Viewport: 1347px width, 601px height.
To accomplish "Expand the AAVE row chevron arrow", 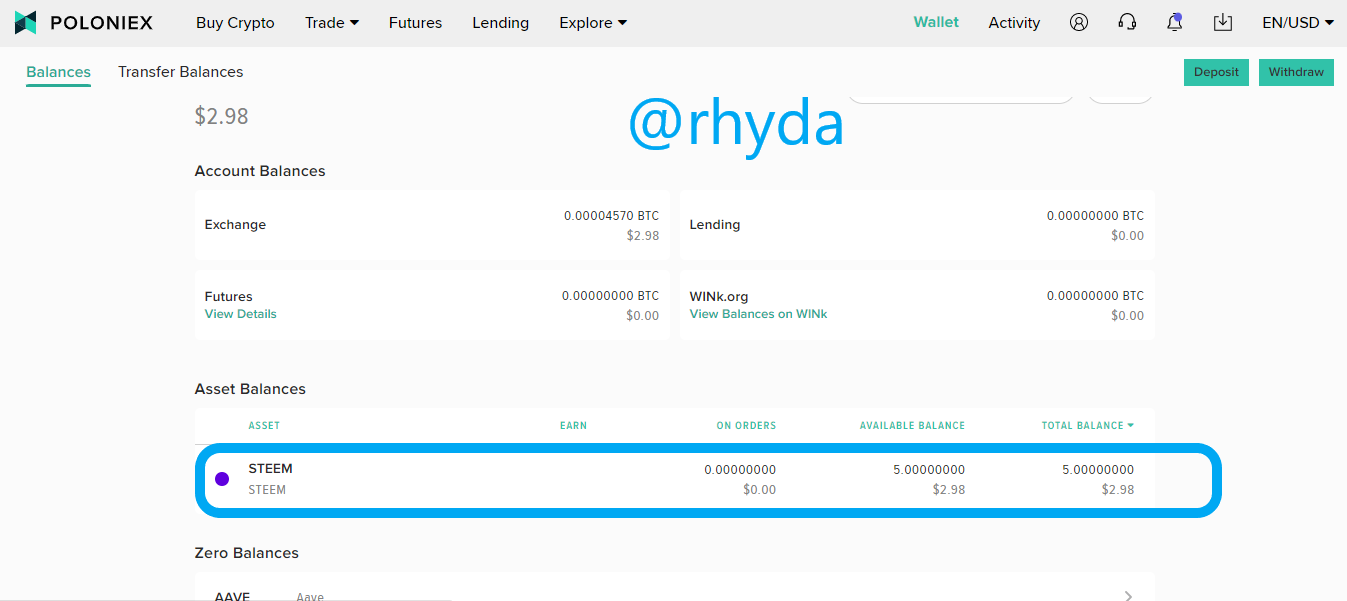I will [1128, 596].
